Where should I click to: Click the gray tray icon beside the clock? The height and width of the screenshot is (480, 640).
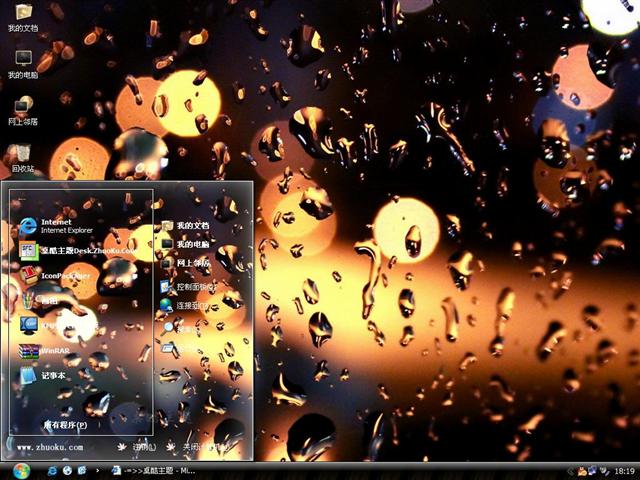click(603, 471)
